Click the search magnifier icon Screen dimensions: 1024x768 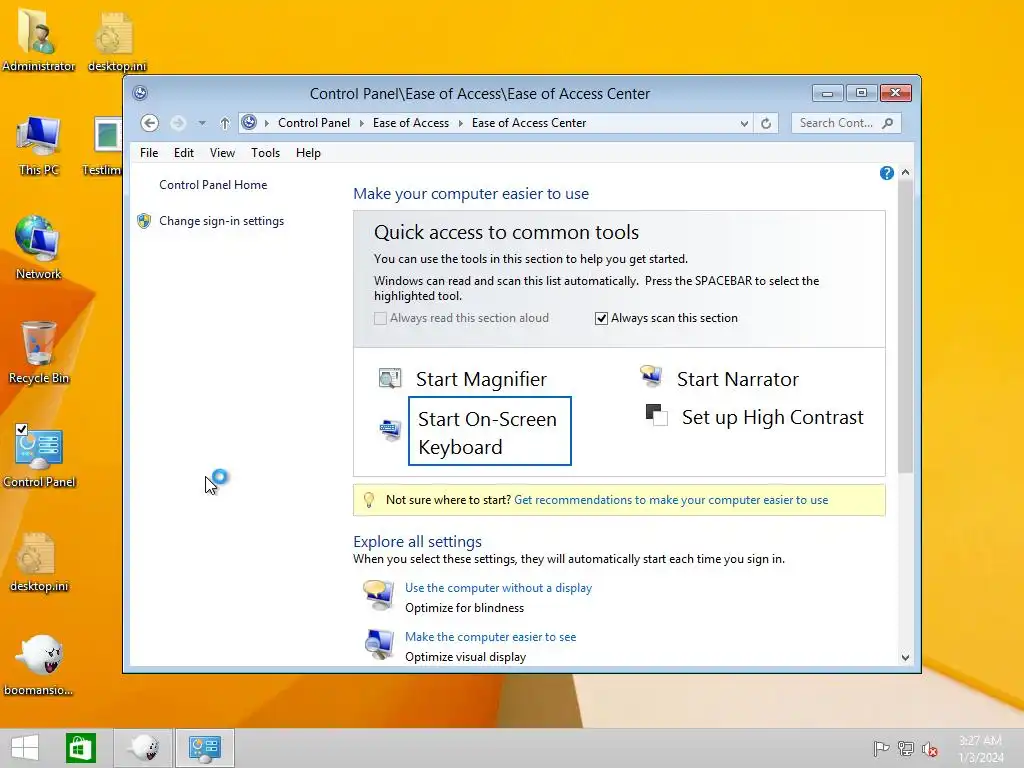[888, 123]
